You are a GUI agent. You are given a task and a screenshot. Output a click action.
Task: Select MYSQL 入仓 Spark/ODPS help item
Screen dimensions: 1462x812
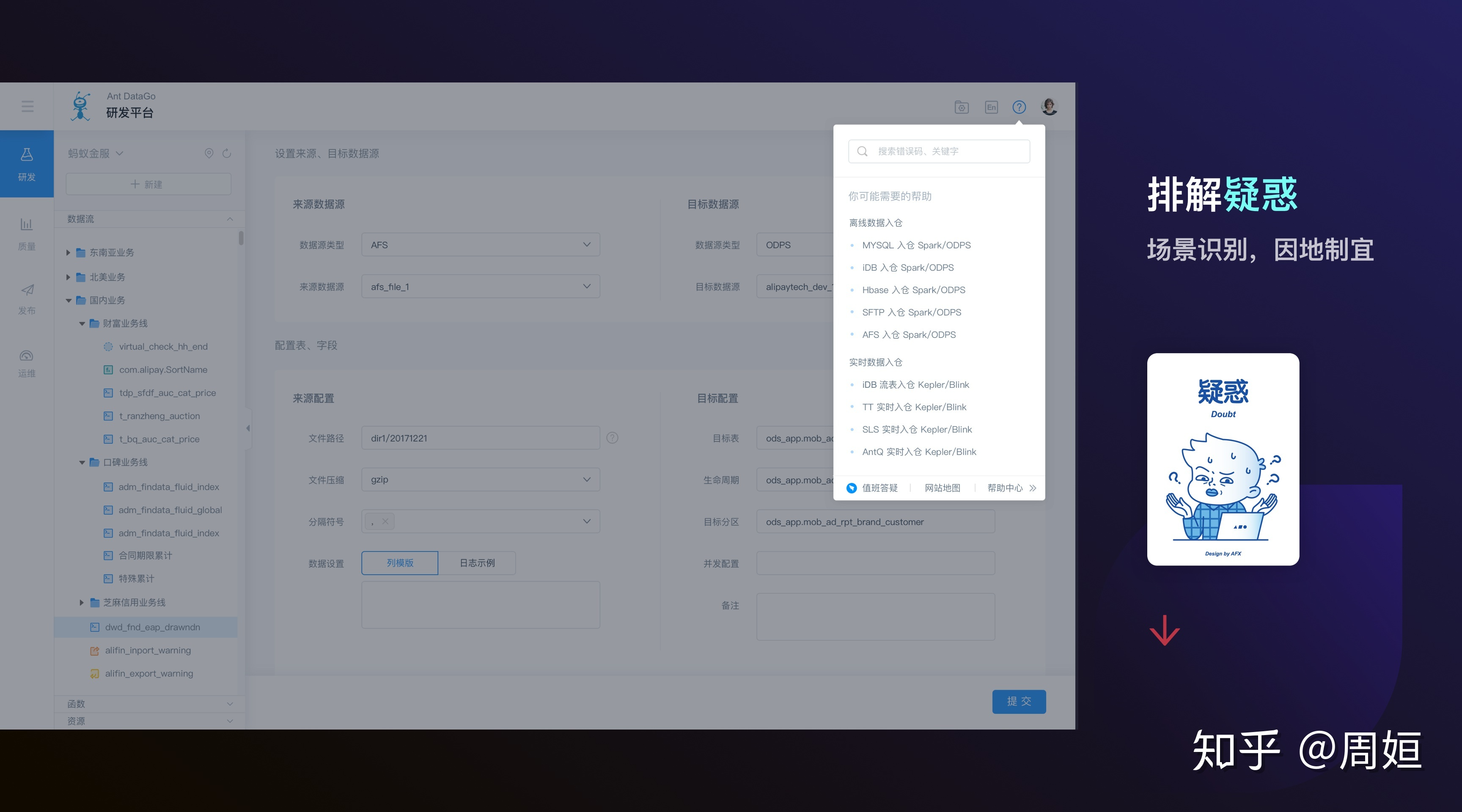coord(916,245)
